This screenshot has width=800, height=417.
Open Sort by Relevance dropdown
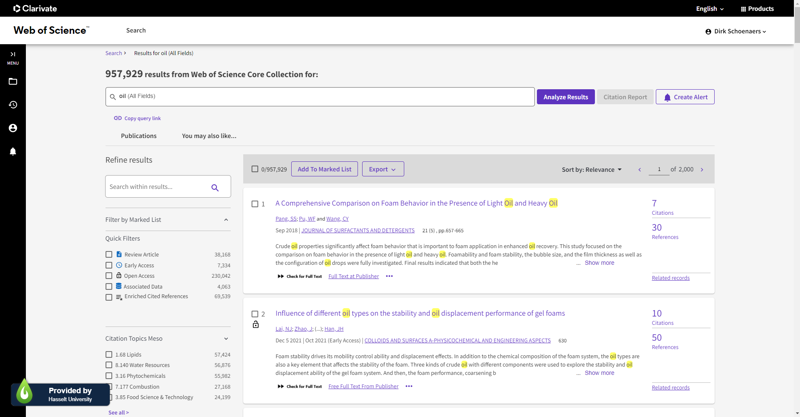(591, 170)
